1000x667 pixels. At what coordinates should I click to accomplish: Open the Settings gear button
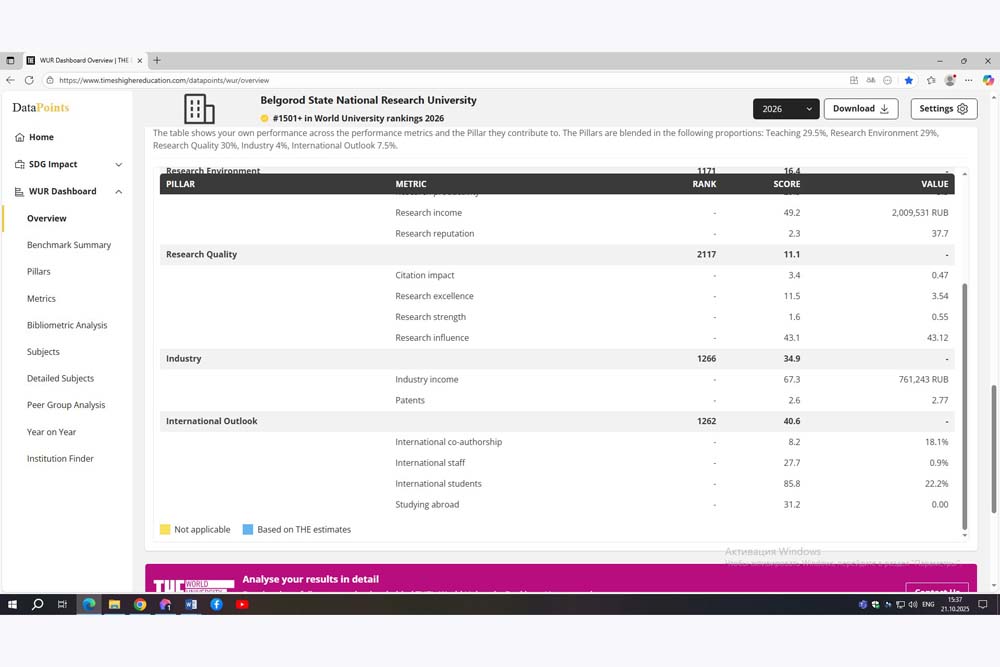[x=943, y=109]
